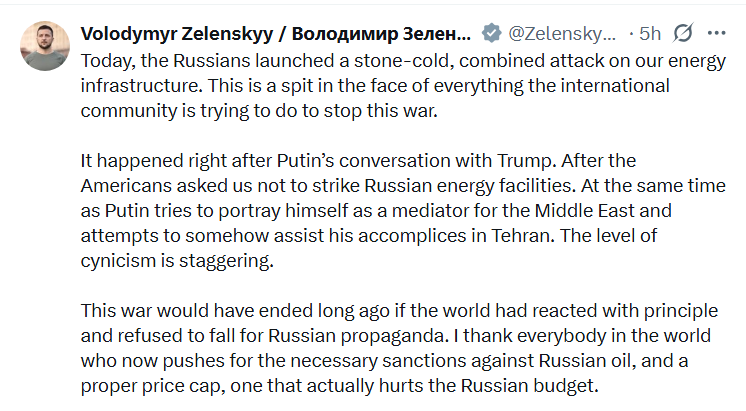Click the line 'This war would have ended long ago'
This screenshot has height=411, width=746.
tap(399, 311)
